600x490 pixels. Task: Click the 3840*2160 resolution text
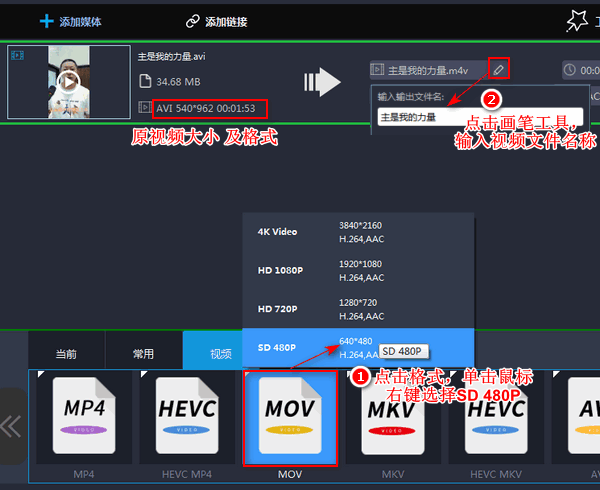coord(360,226)
